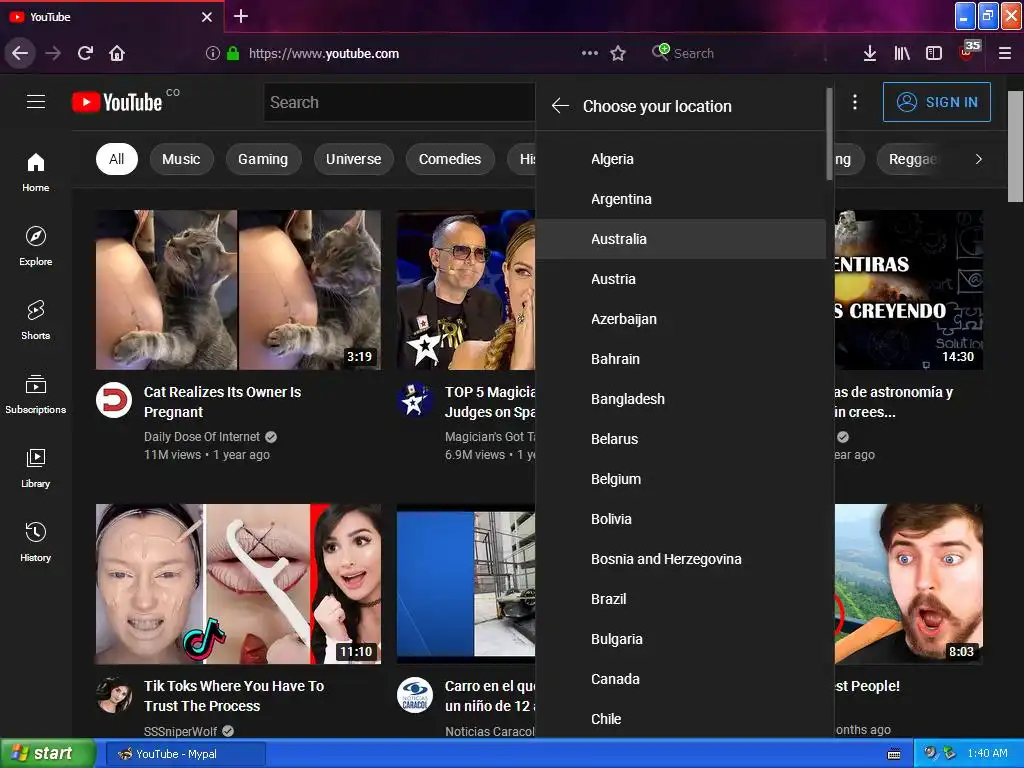
Task: Toggle browser sidebar view icon
Action: [934, 53]
